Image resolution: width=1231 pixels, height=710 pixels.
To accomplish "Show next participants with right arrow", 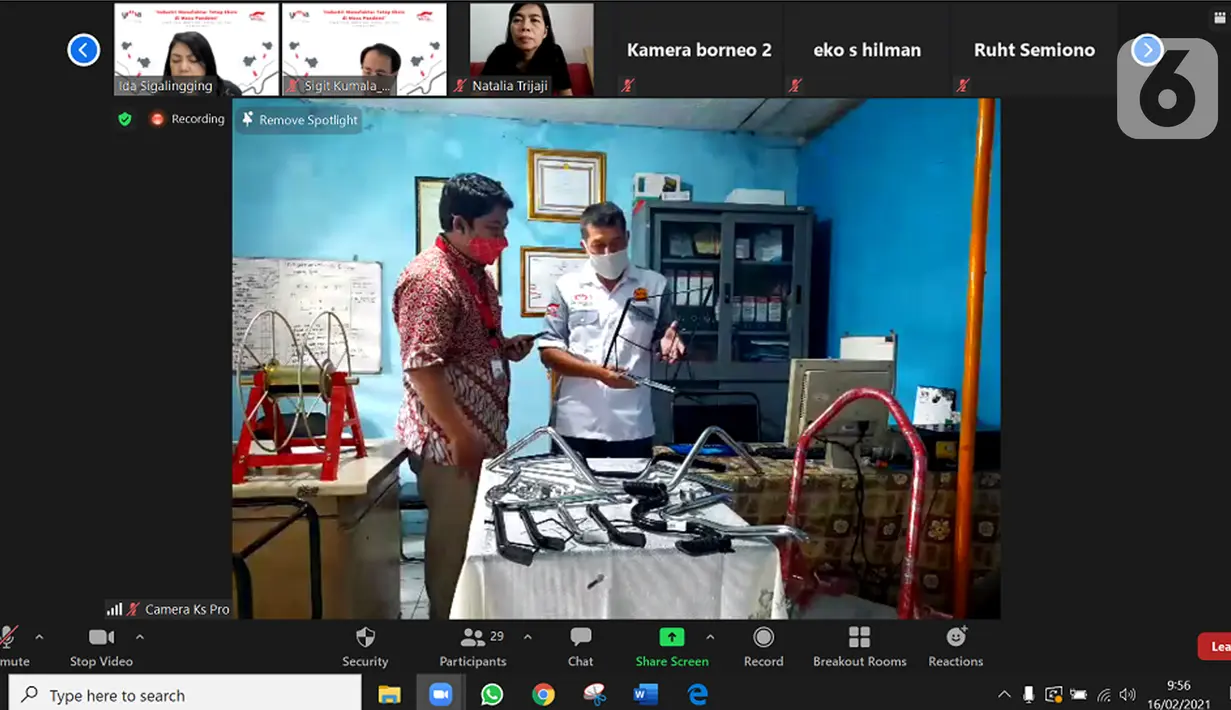I will [x=1147, y=49].
